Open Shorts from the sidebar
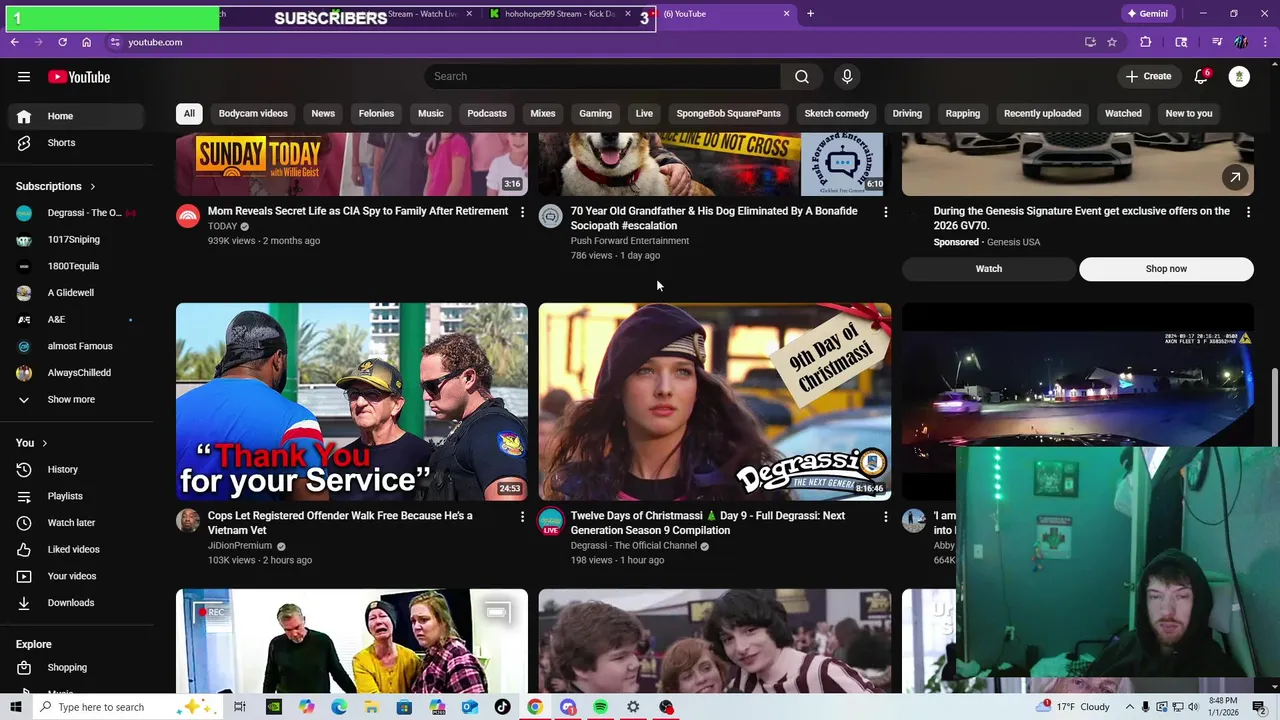This screenshot has height=720, width=1280. [x=77, y=143]
